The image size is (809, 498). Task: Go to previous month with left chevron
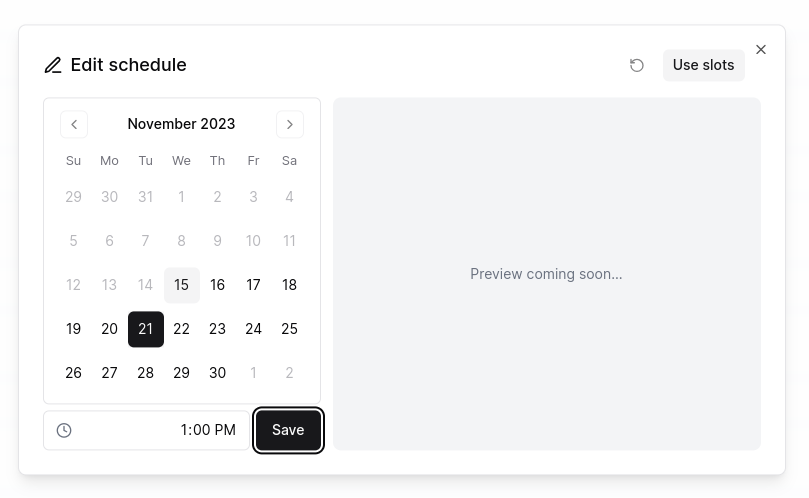(x=74, y=124)
